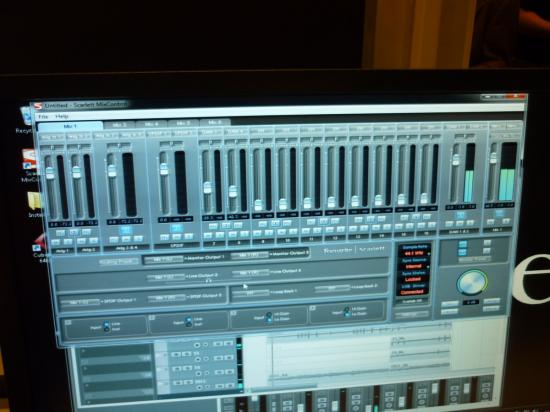Open the SPDIF Output 1 source dropdown
The width and height of the screenshot is (550, 412).
point(80,302)
